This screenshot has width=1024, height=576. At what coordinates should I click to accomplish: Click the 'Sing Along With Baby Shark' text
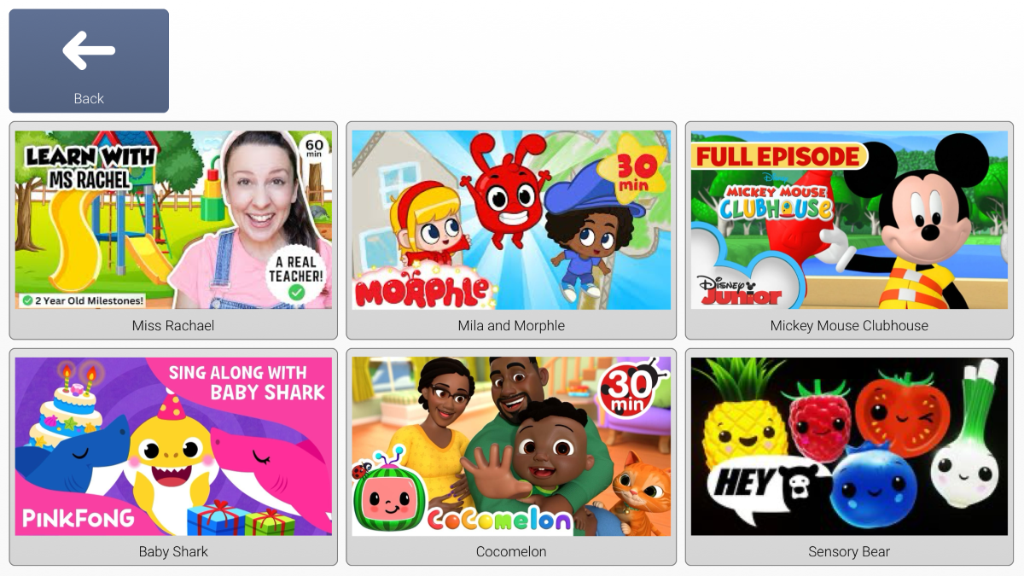(x=247, y=382)
